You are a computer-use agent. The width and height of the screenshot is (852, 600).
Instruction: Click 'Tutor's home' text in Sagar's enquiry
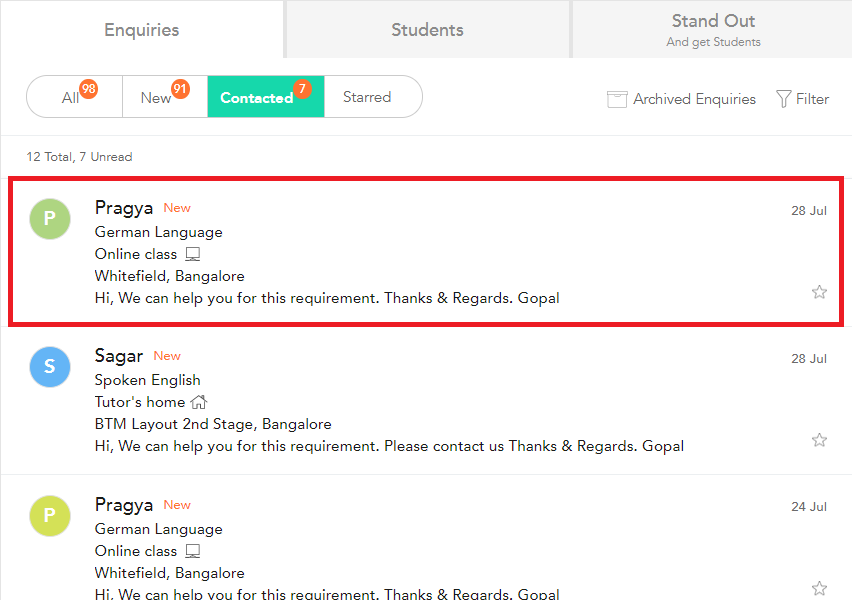coord(140,402)
